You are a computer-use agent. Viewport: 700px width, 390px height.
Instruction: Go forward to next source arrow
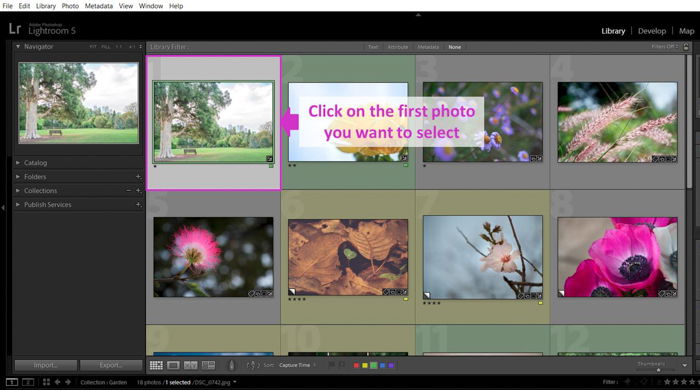(68, 382)
